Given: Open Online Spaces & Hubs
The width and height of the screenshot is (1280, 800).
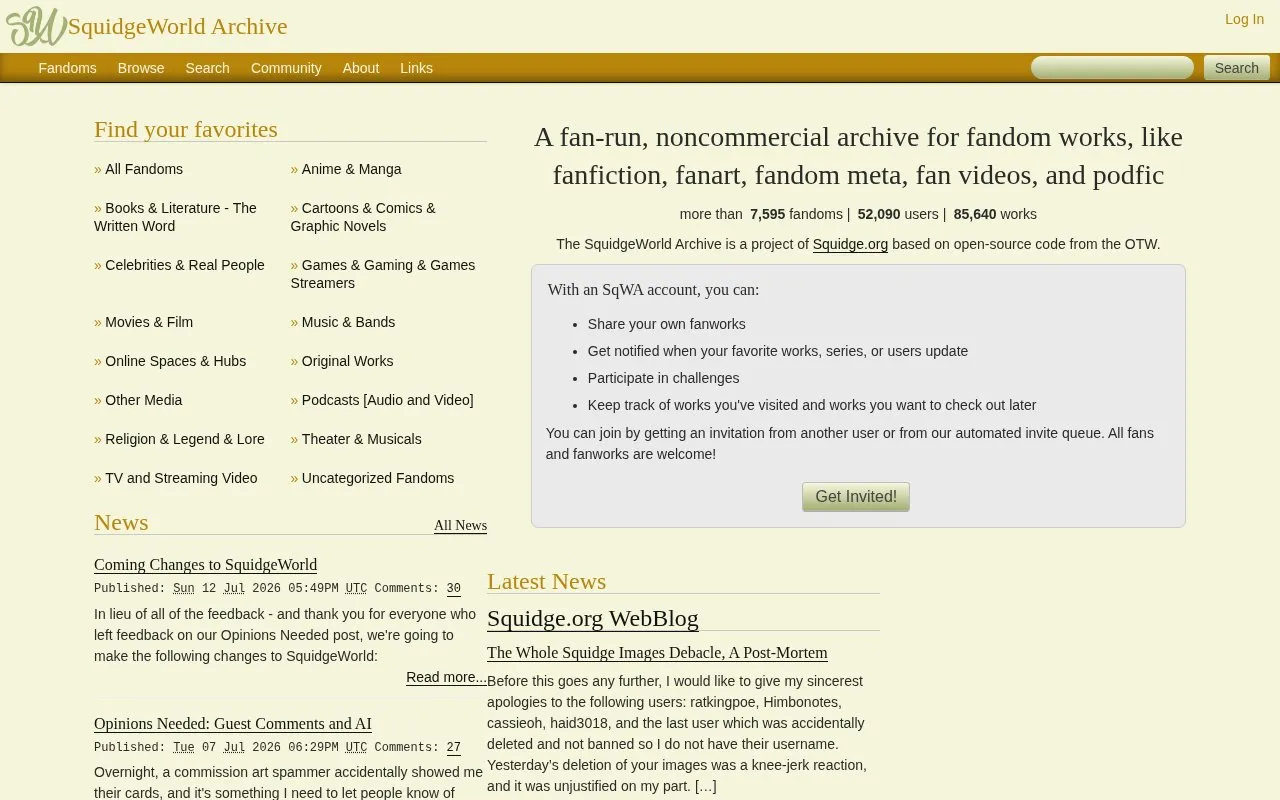Looking at the screenshot, I should [175, 361].
